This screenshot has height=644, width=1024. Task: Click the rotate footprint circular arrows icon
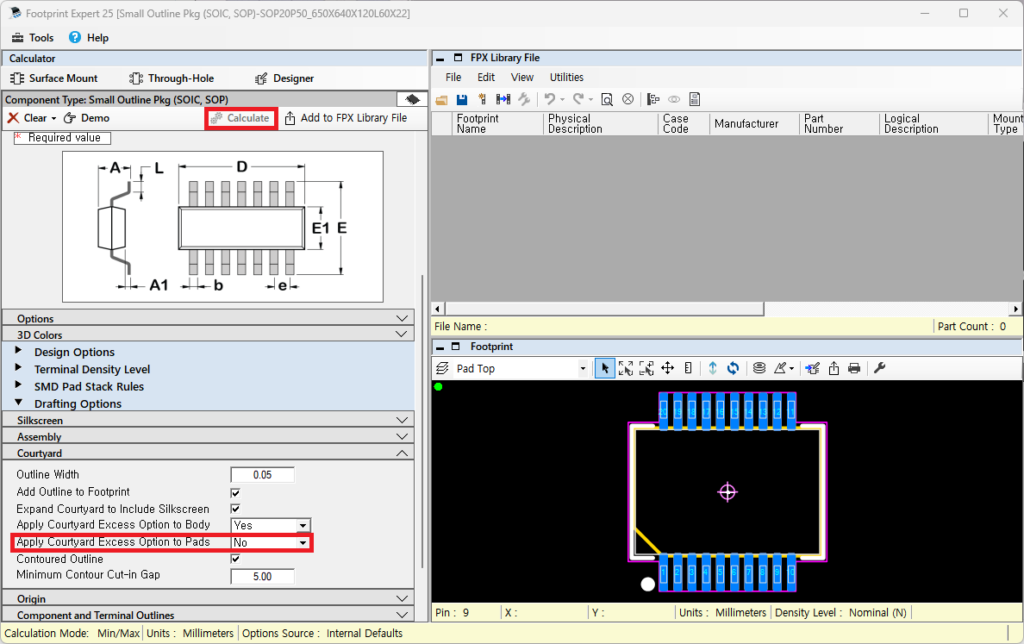coord(733,368)
